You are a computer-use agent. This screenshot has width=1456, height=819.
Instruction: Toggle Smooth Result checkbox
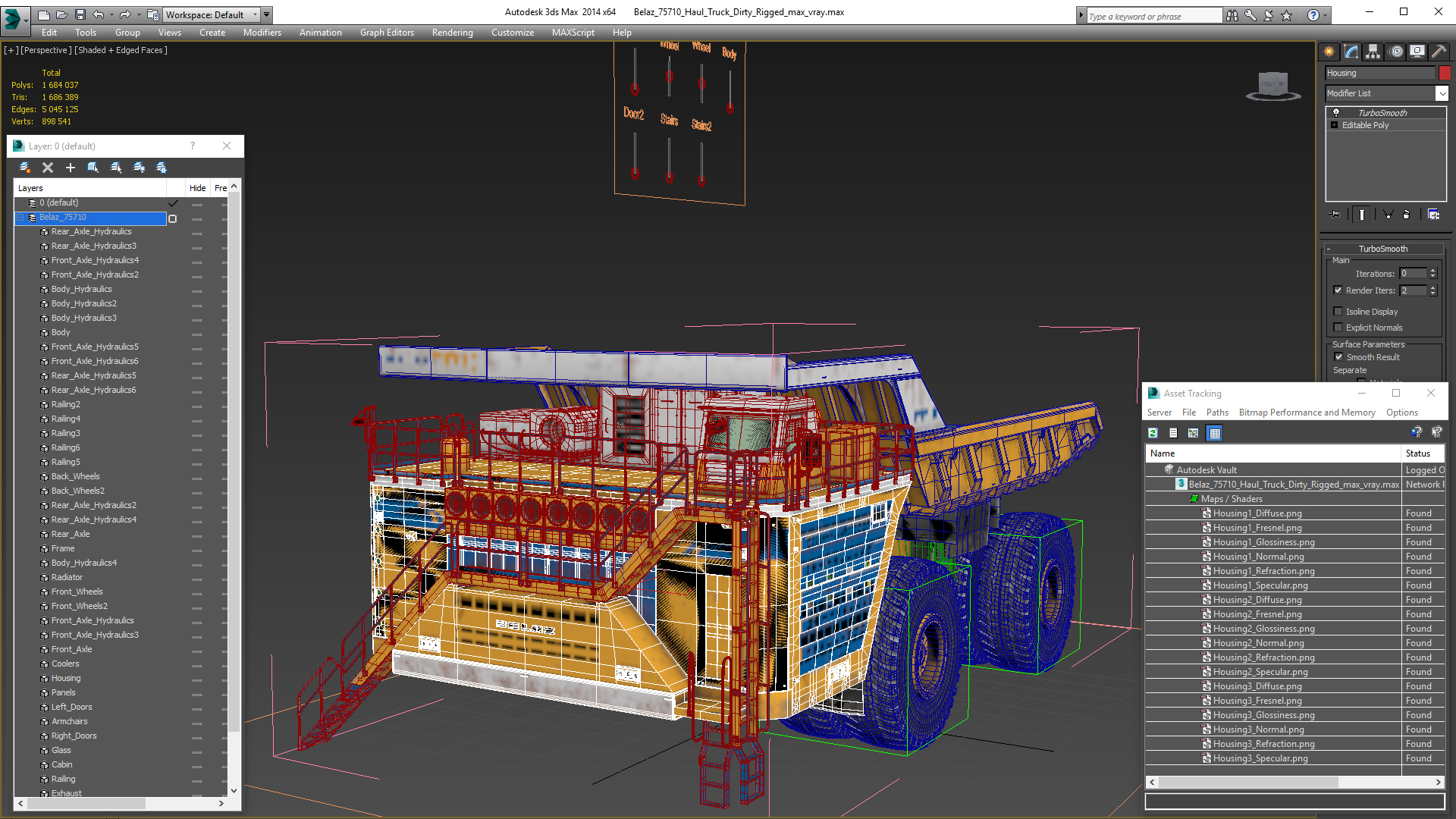[x=1339, y=357]
